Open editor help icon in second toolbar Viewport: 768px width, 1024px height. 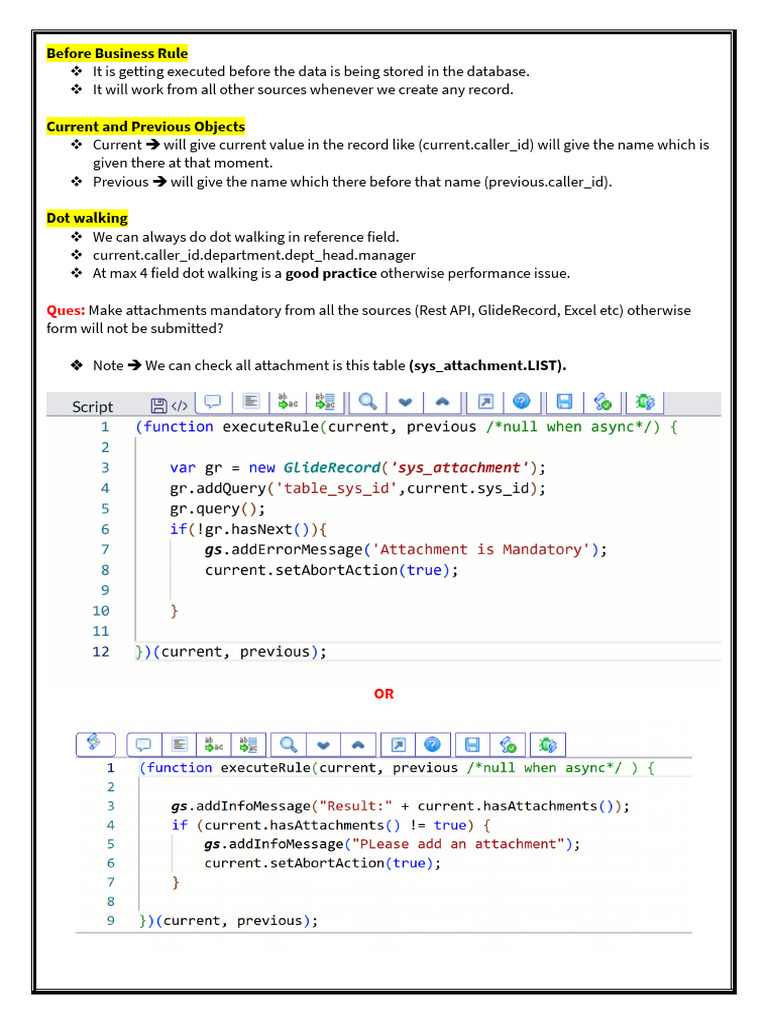[x=432, y=744]
